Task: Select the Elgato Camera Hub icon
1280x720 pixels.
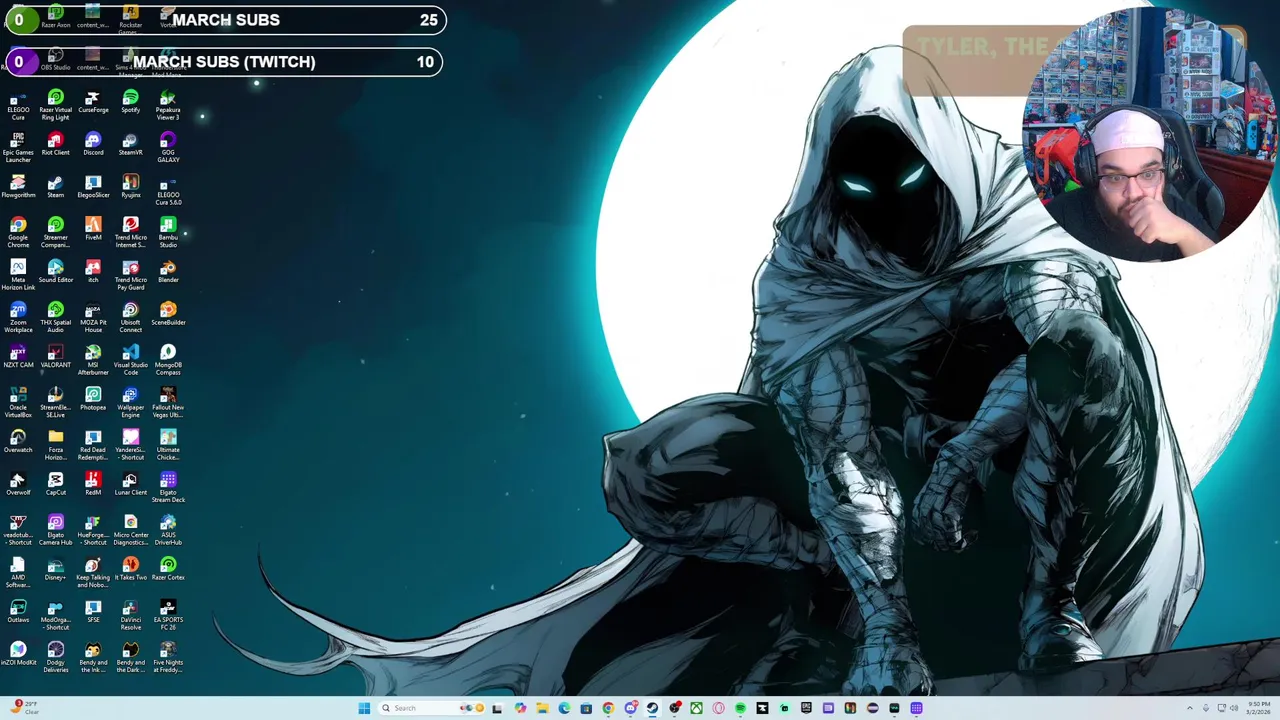Action: [x=55, y=531]
